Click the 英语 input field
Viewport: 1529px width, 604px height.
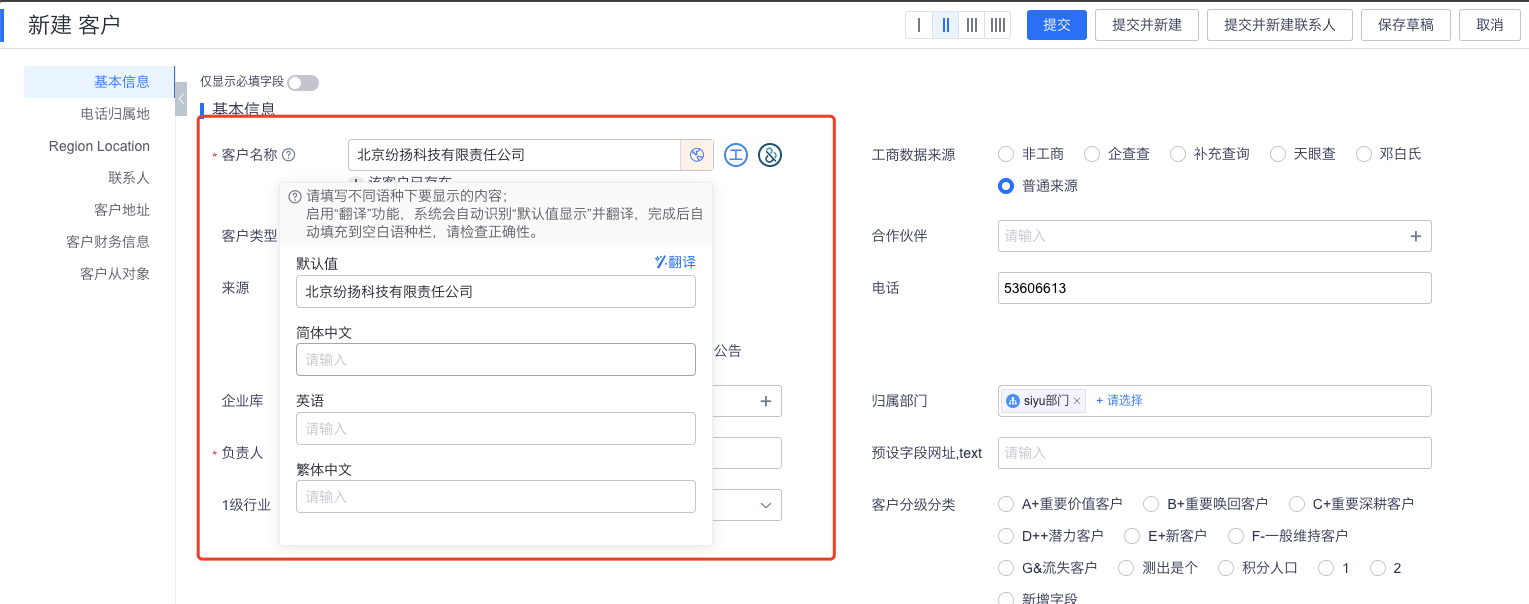[x=495, y=428]
